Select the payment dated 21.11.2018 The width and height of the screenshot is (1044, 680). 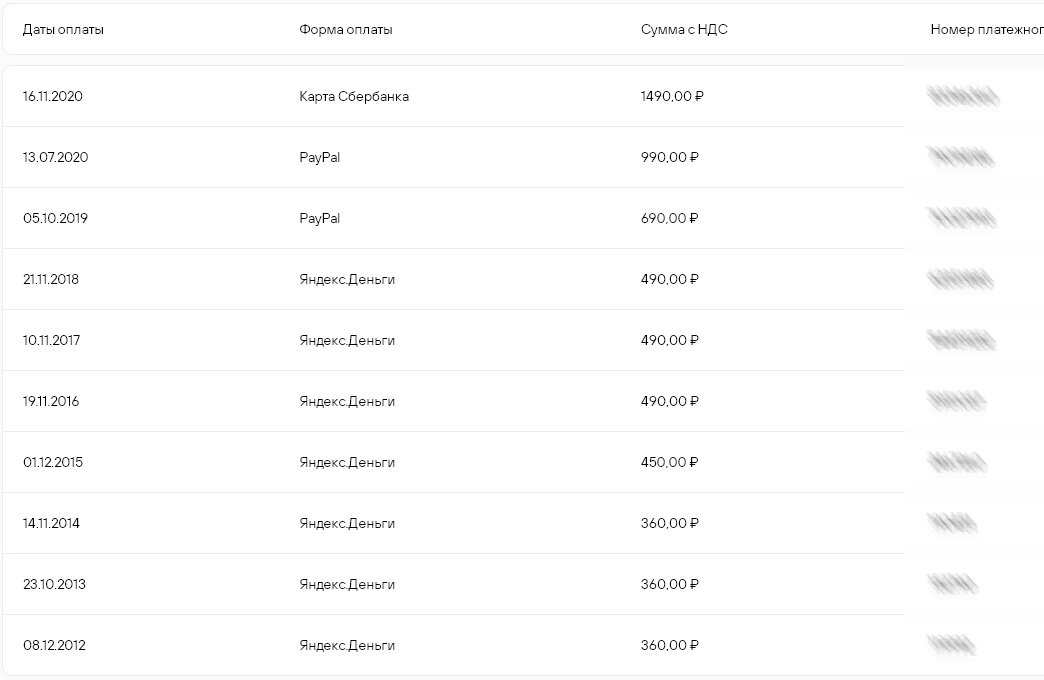tap(454, 279)
